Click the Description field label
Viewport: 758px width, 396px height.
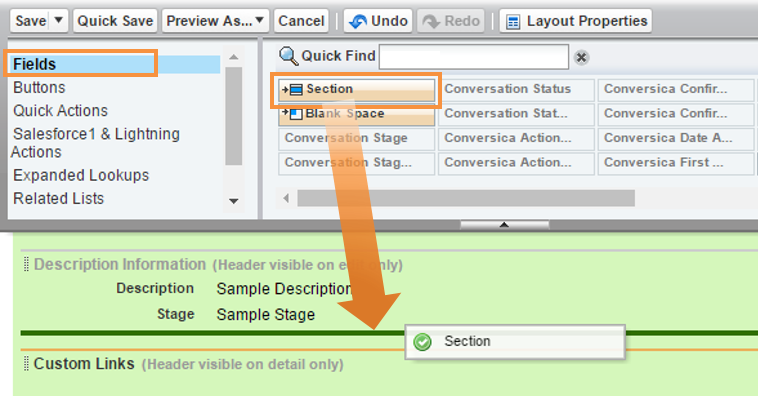155,288
